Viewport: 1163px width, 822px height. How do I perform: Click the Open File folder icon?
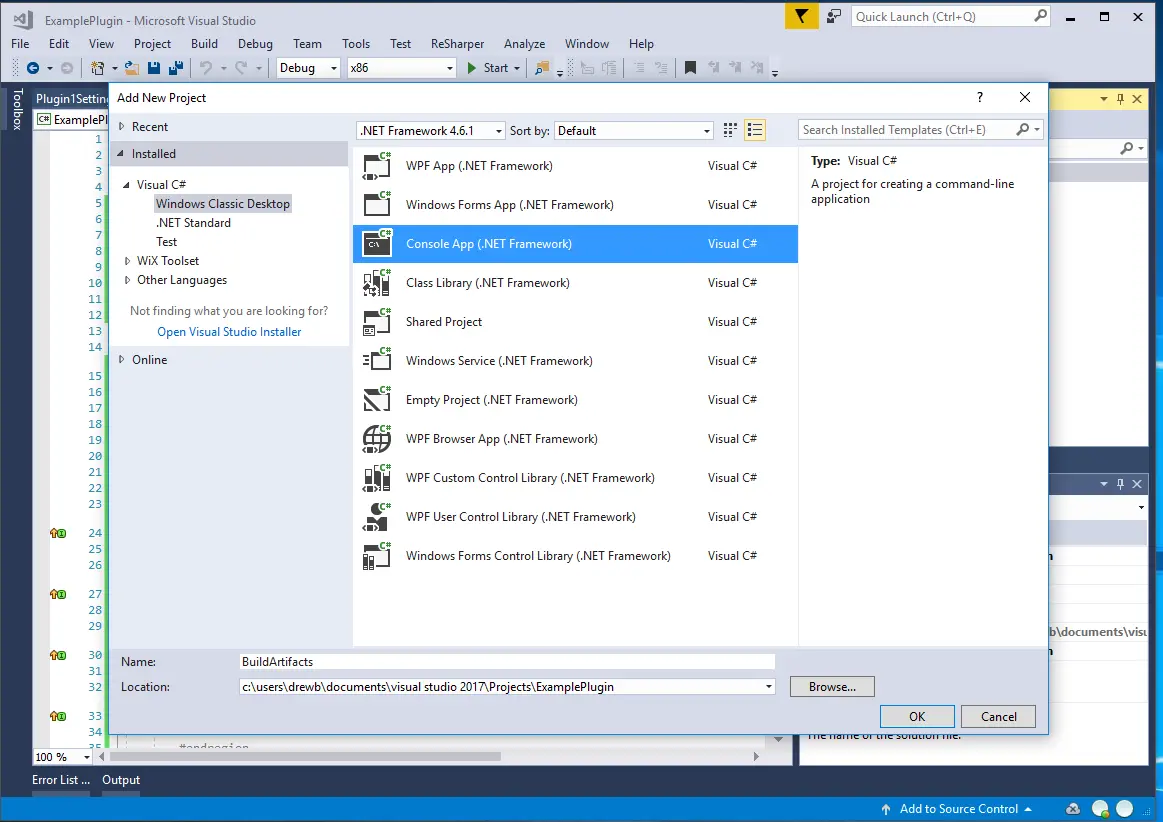tap(131, 68)
